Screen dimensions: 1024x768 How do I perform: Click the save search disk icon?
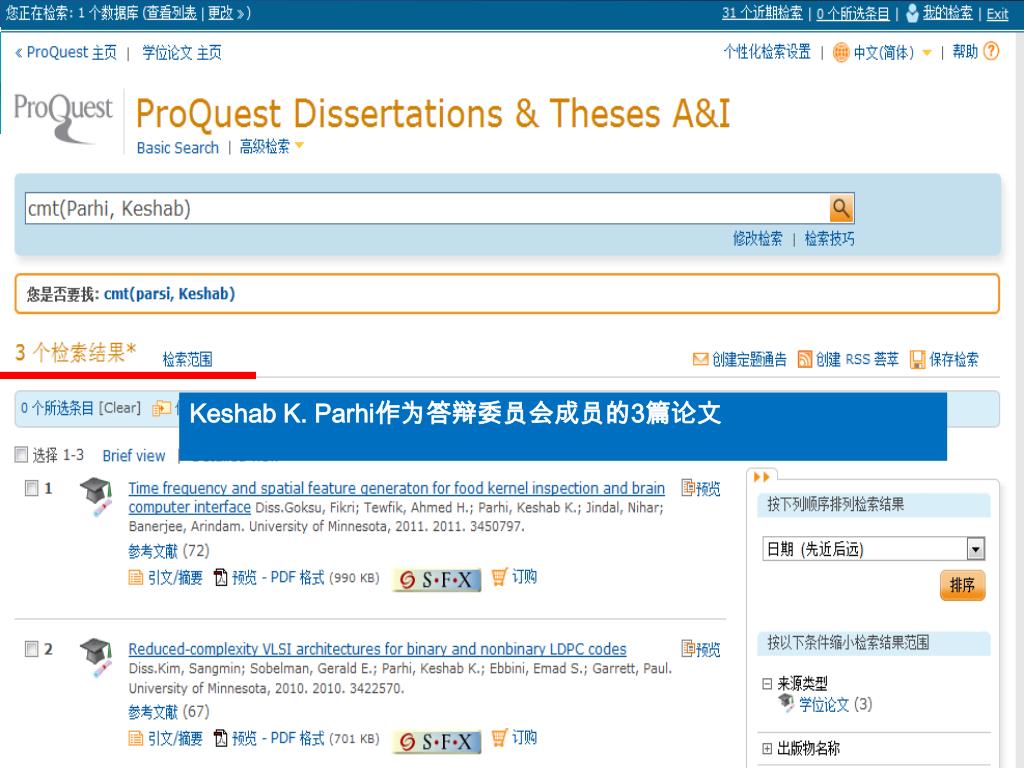(918, 359)
